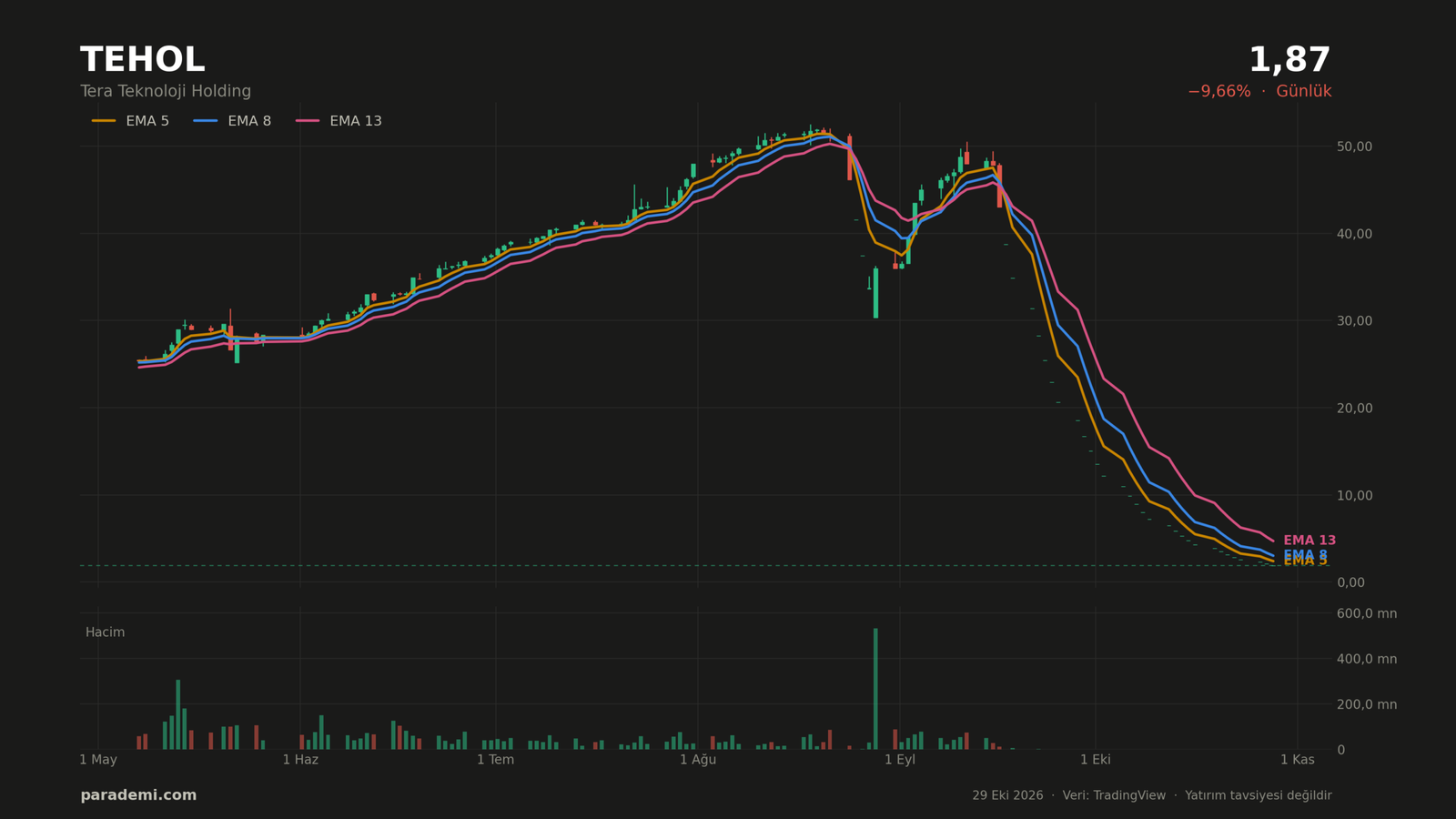Click the 1 Ağu date label
Viewport: 1456px width, 819px height.
click(x=698, y=760)
